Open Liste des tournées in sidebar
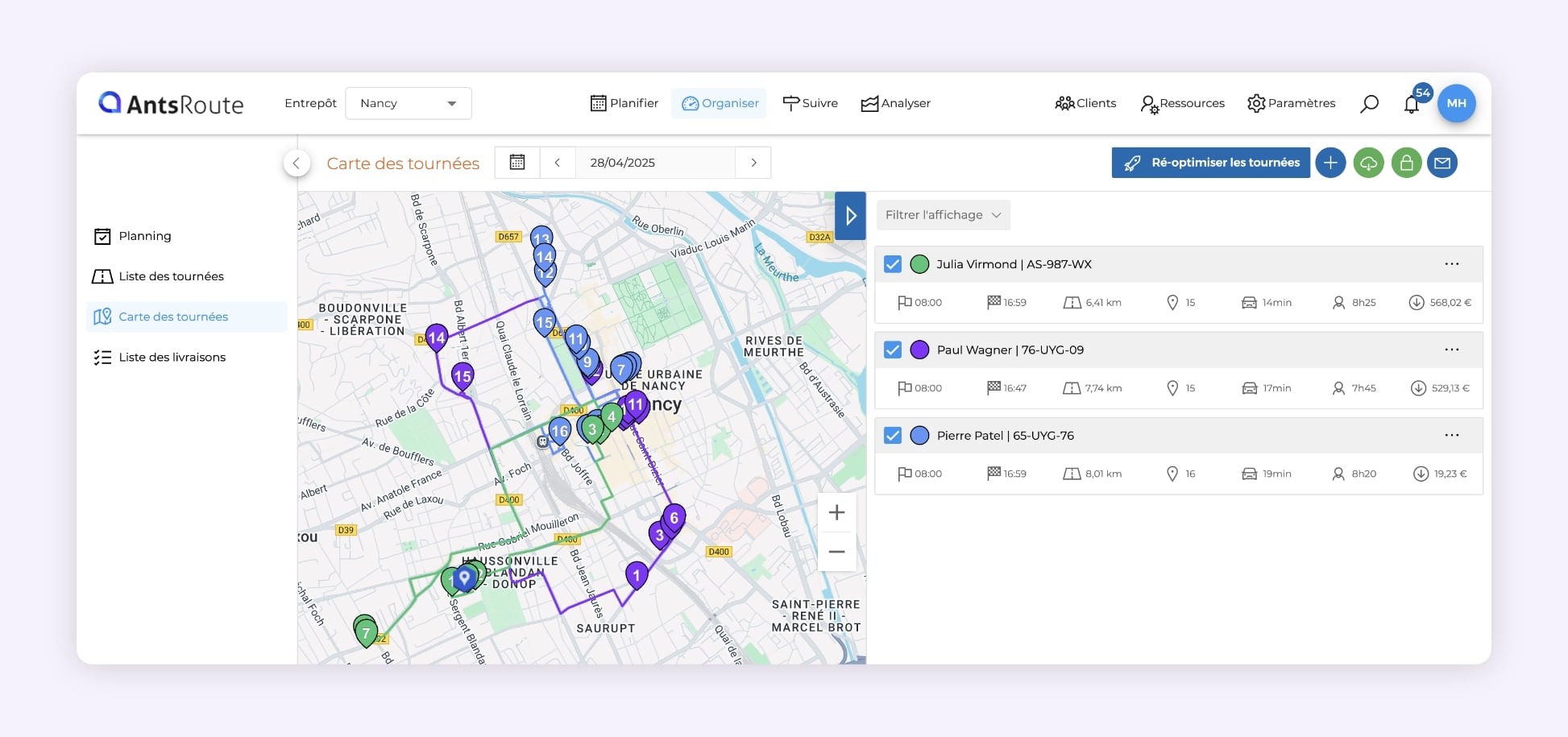This screenshot has width=1568, height=737. pyautogui.click(x=171, y=276)
